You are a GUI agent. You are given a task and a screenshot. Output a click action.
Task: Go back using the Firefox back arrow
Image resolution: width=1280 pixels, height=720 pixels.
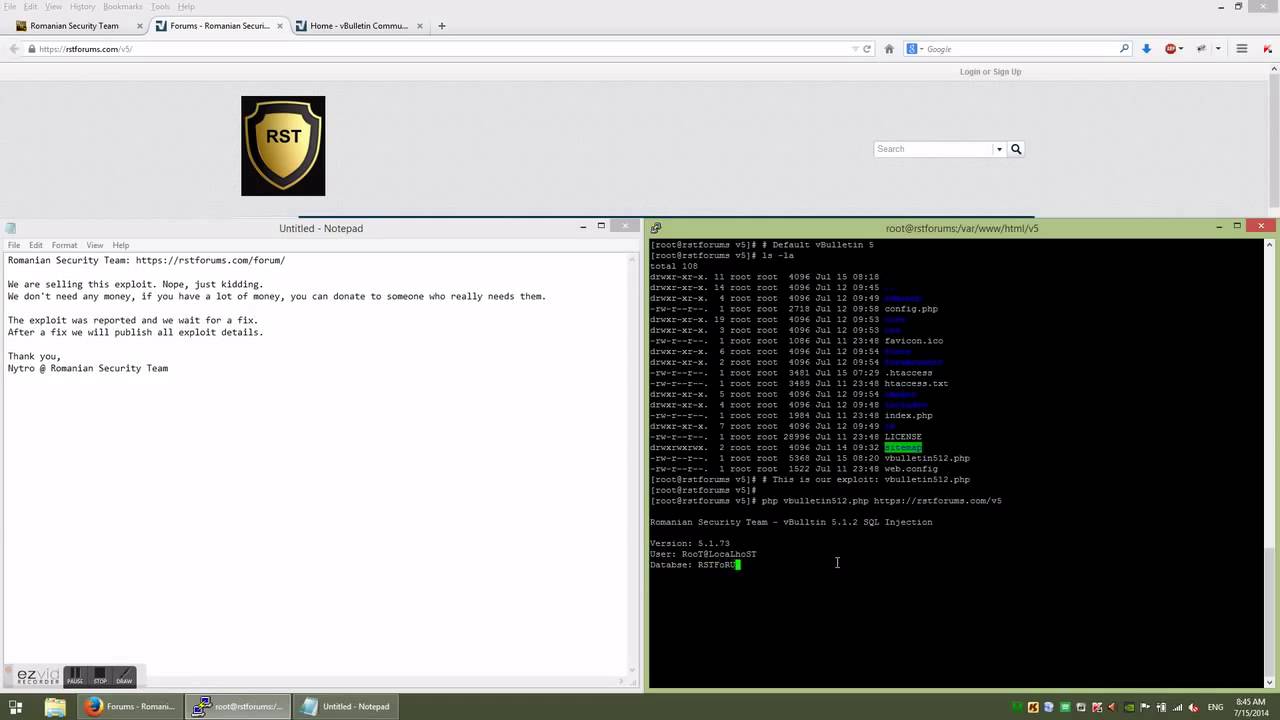tap(14, 48)
